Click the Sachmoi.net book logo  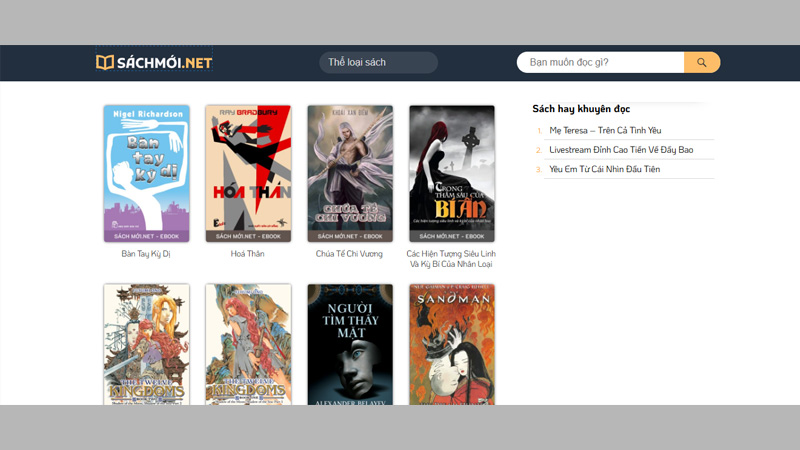click(154, 62)
